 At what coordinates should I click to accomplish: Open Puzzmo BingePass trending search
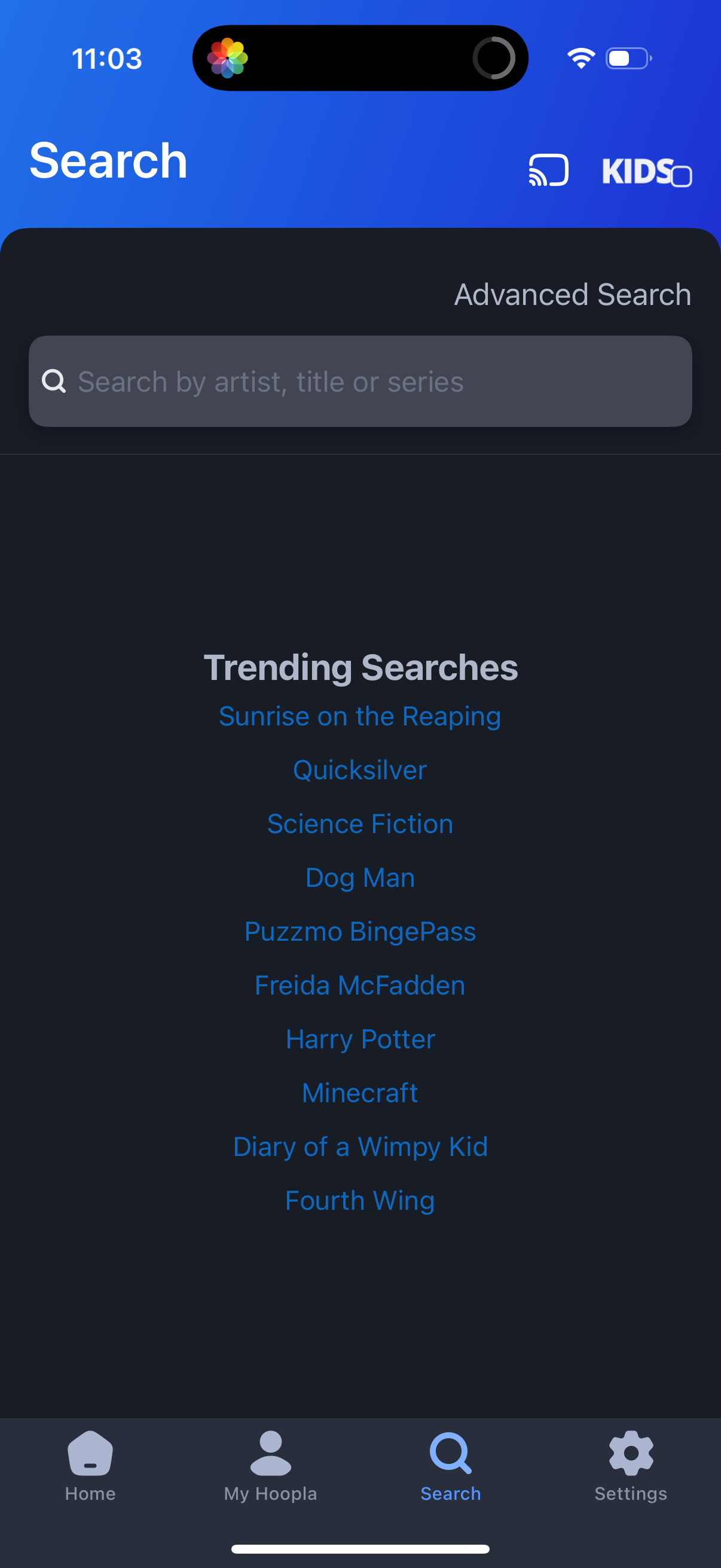tap(360, 932)
